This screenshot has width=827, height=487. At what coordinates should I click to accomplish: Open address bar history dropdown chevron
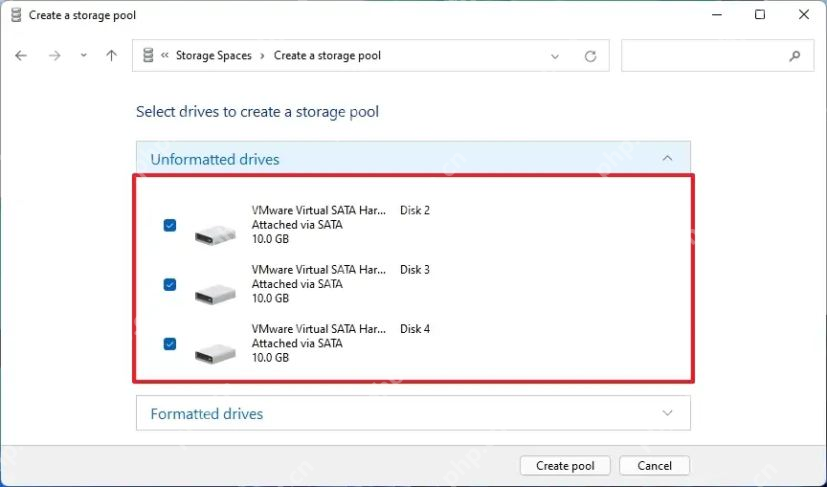555,56
